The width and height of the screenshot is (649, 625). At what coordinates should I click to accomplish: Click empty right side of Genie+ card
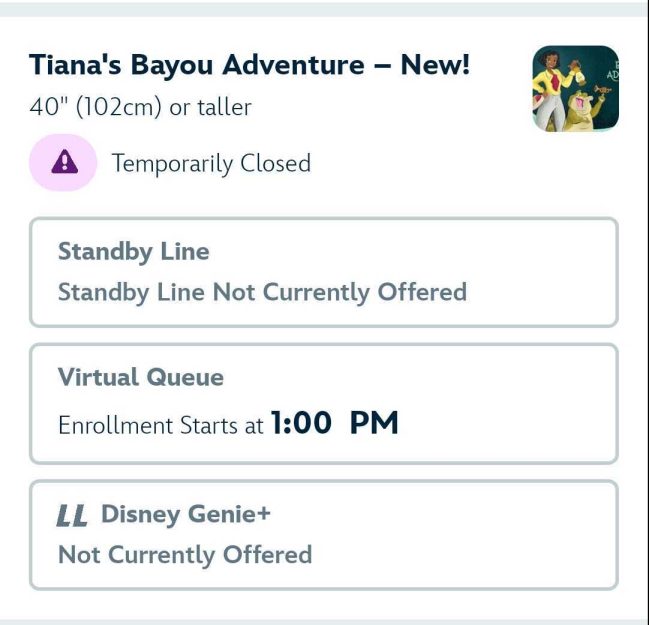[x=468, y=534]
